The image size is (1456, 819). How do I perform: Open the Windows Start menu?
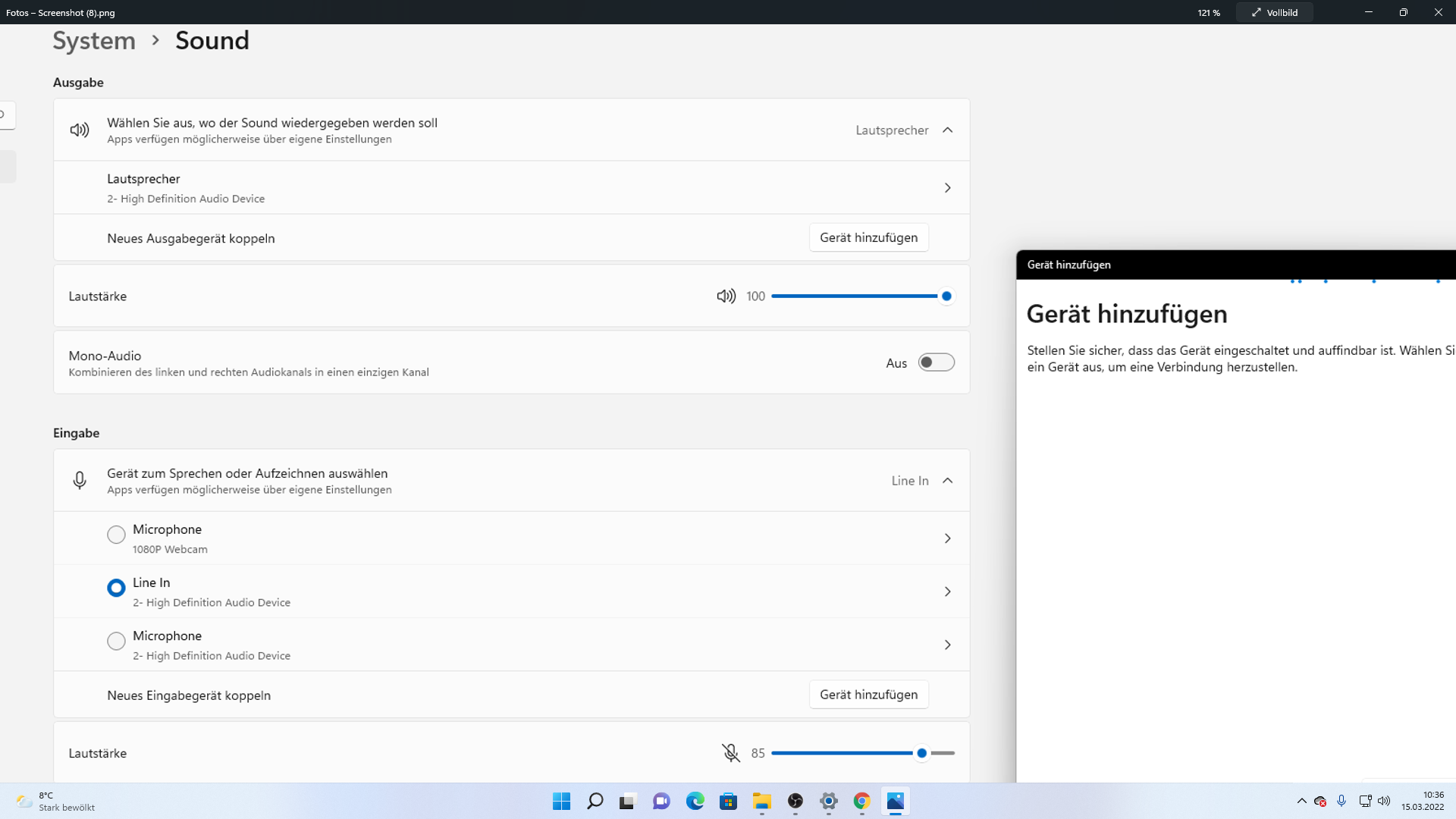pos(561,801)
